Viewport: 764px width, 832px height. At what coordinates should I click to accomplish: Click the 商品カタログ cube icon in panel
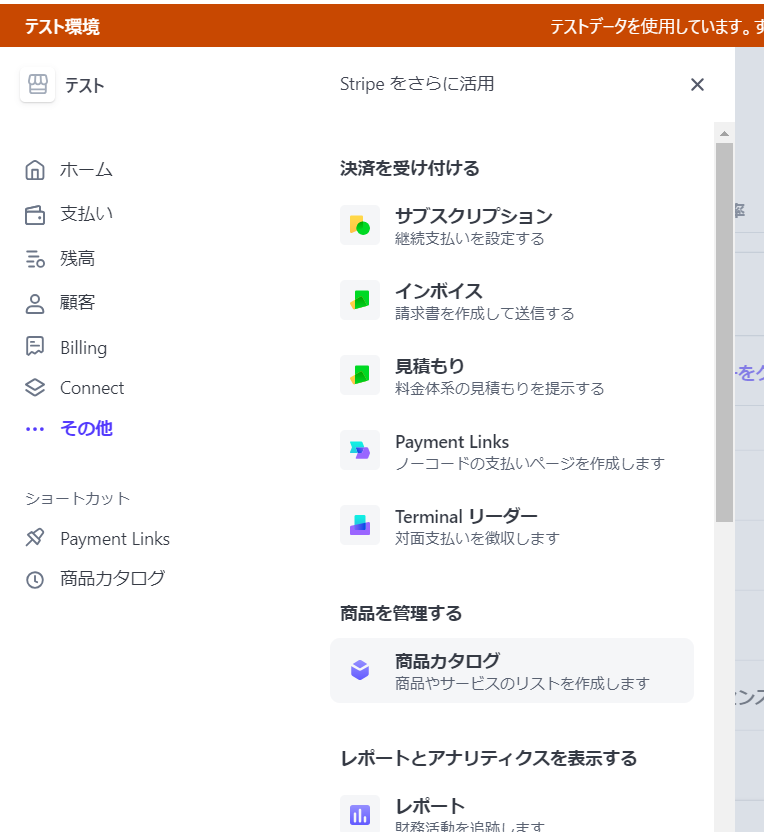[360, 670]
